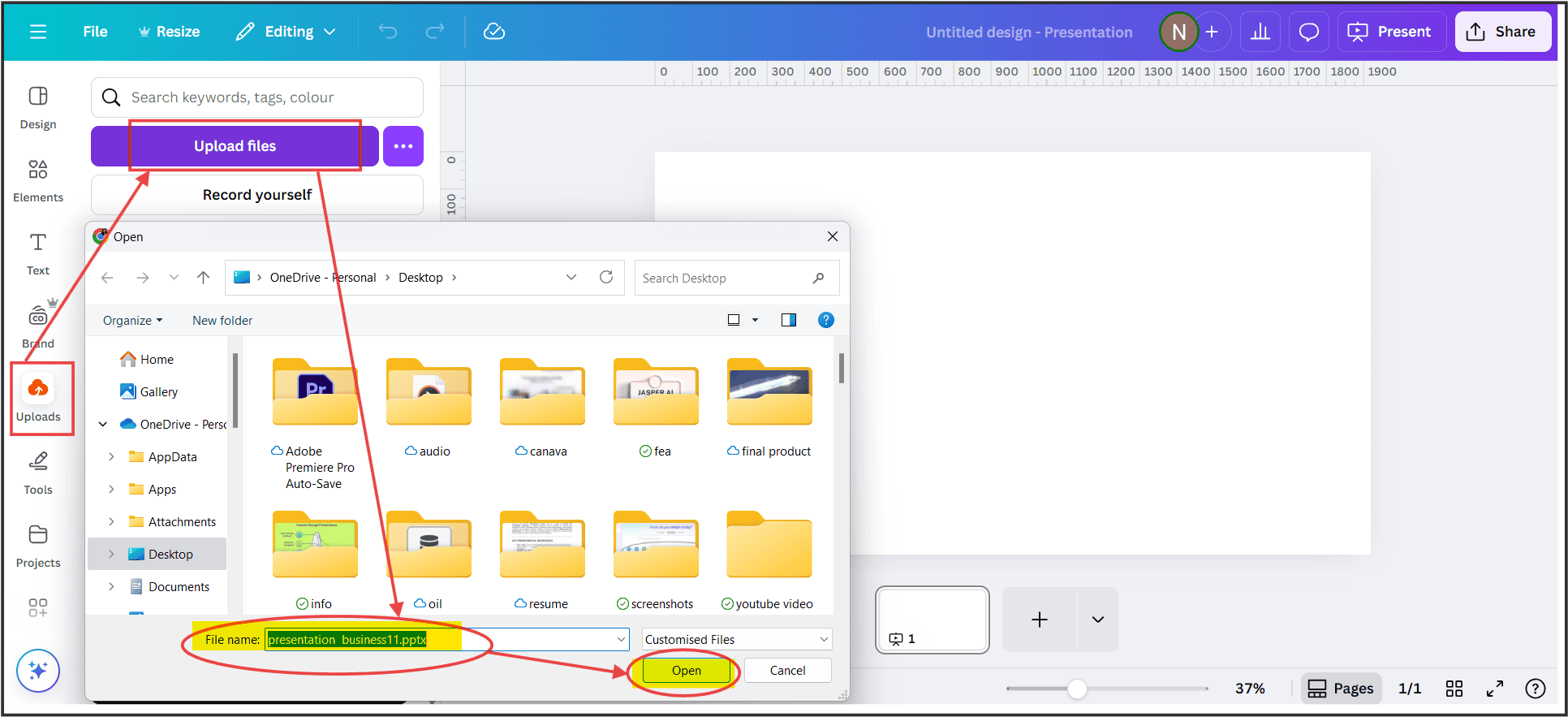Switch to grid view of pages
The height and width of the screenshot is (717, 1568).
[x=1454, y=689]
